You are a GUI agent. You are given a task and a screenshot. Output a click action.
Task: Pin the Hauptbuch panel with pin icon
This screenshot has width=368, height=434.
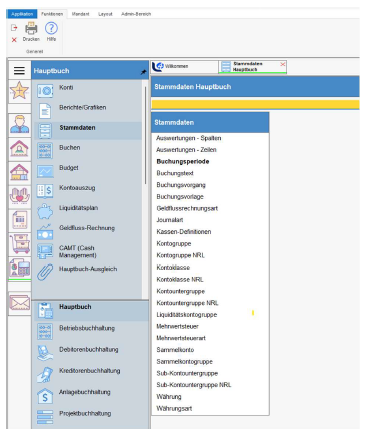[143, 72]
